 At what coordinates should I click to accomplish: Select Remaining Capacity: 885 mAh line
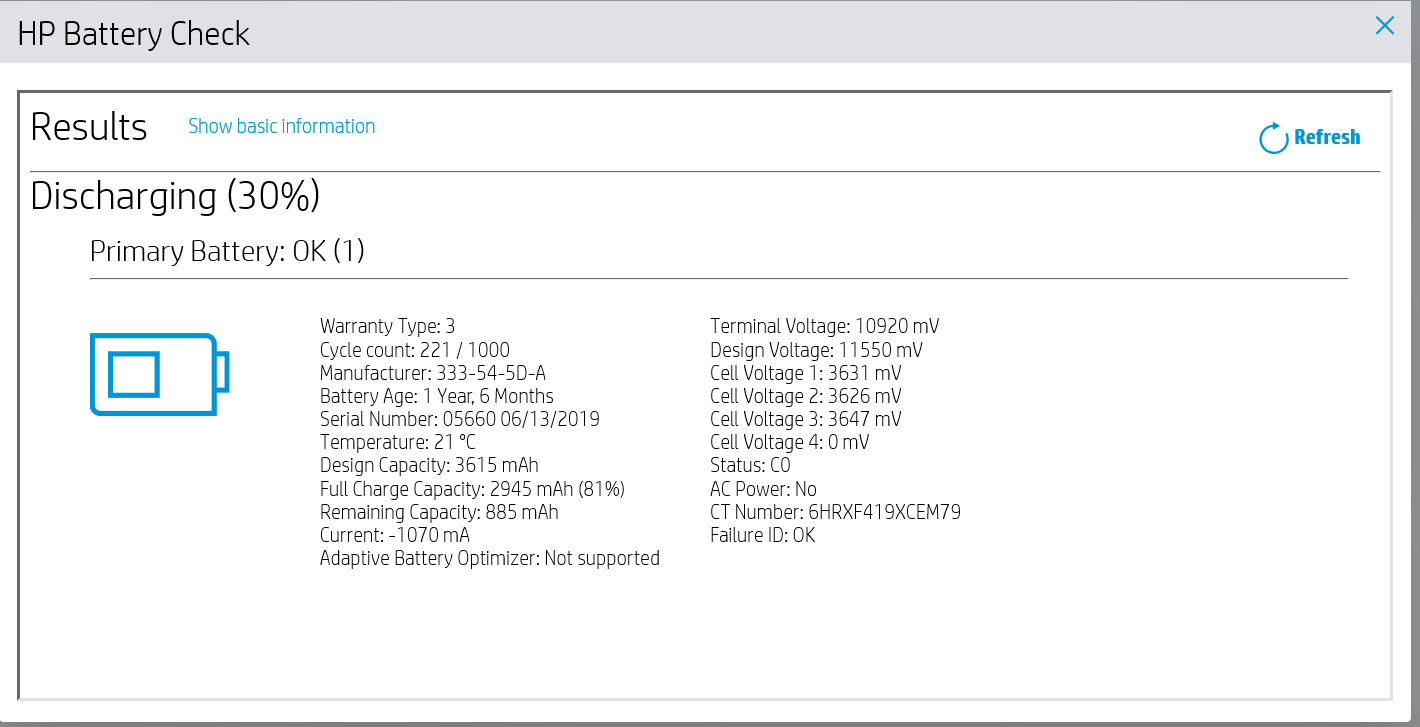click(439, 512)
